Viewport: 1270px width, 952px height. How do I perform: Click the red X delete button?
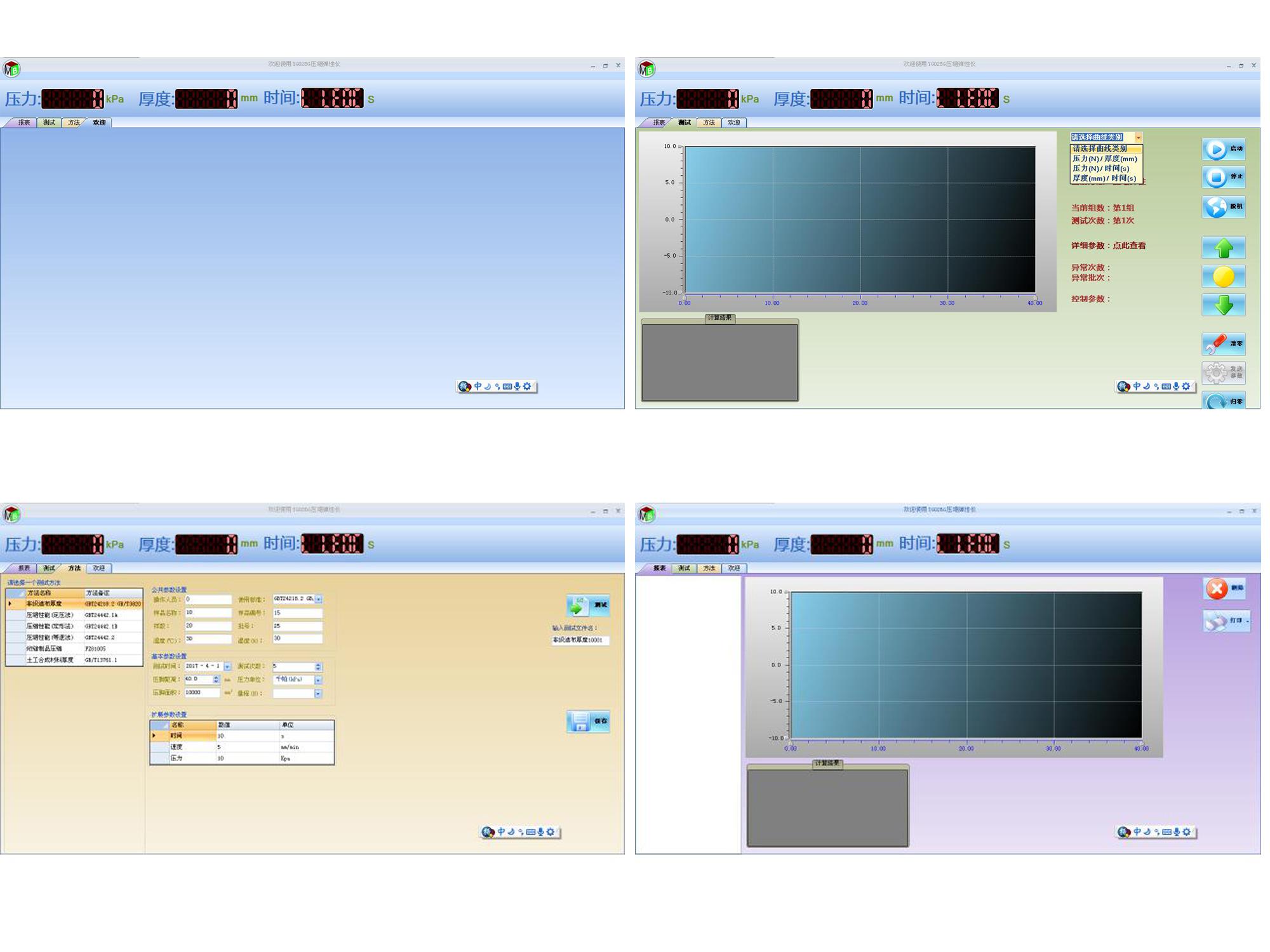click(1223, 588)
